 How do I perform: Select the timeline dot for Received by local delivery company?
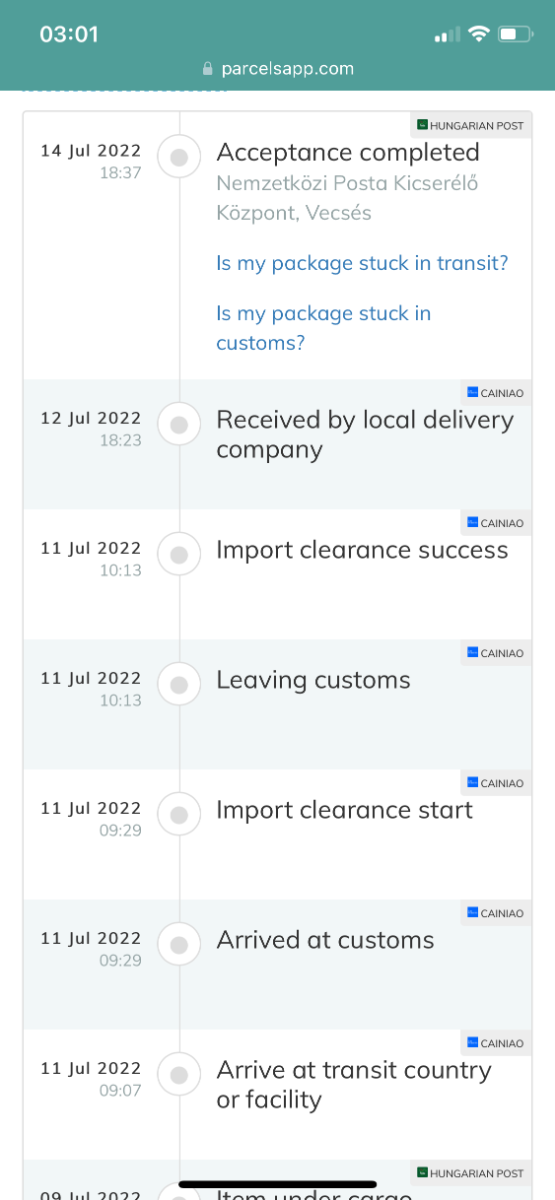(x=179, y=425)
